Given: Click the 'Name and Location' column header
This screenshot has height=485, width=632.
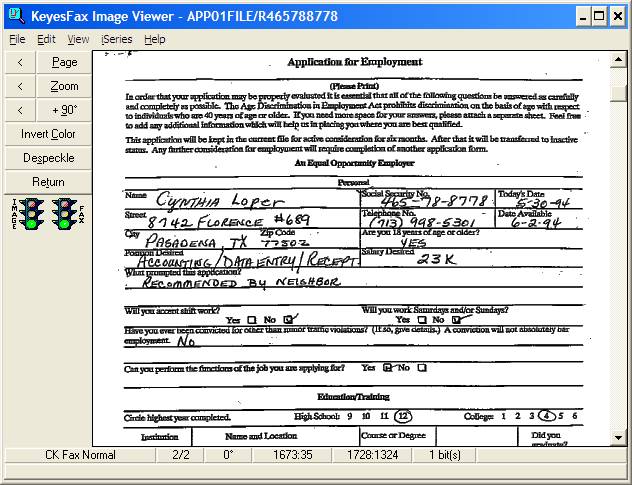Looking at the screenshot, I should point(261,436).
